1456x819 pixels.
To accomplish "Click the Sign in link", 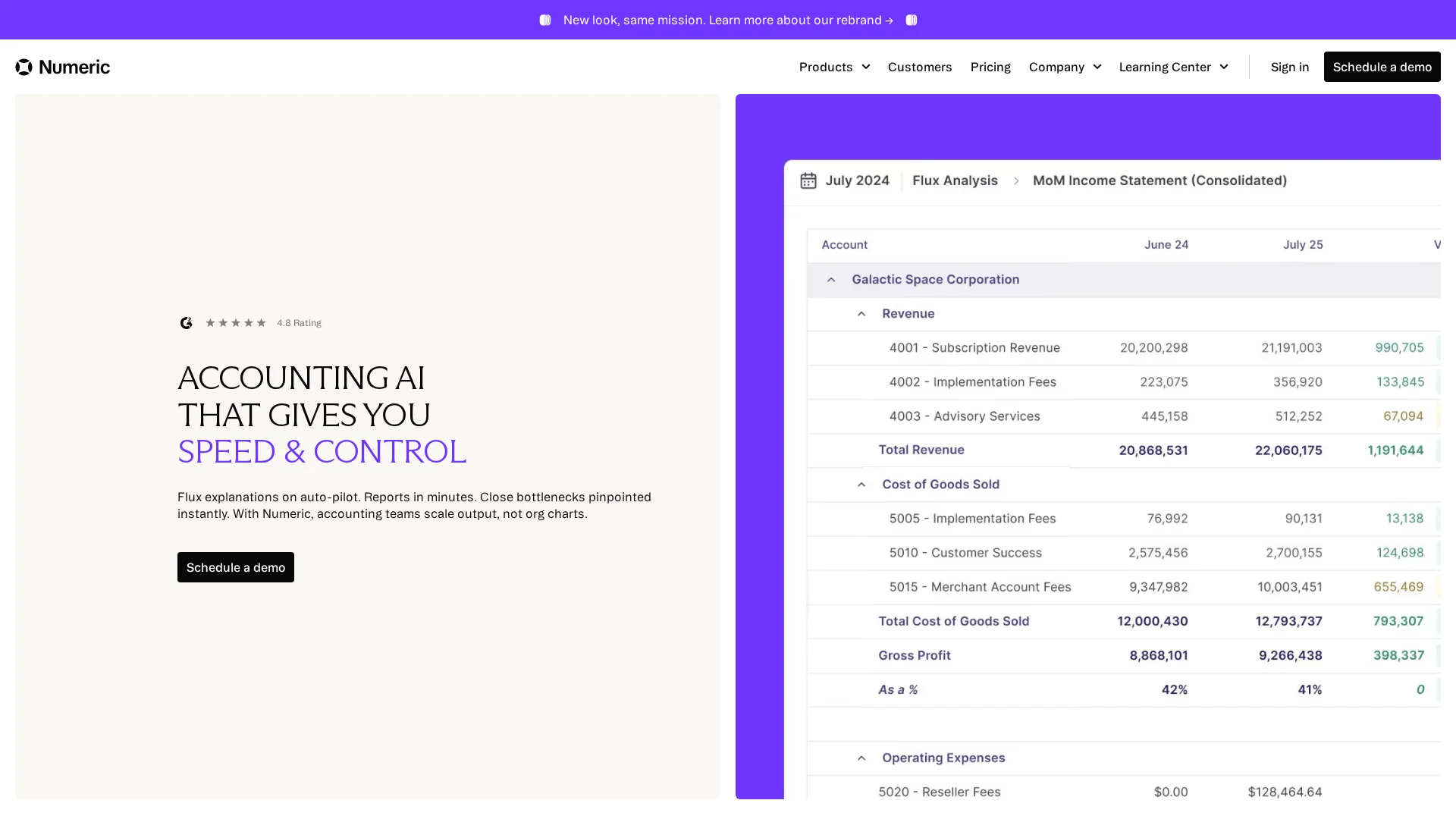I will point(1290,67).
